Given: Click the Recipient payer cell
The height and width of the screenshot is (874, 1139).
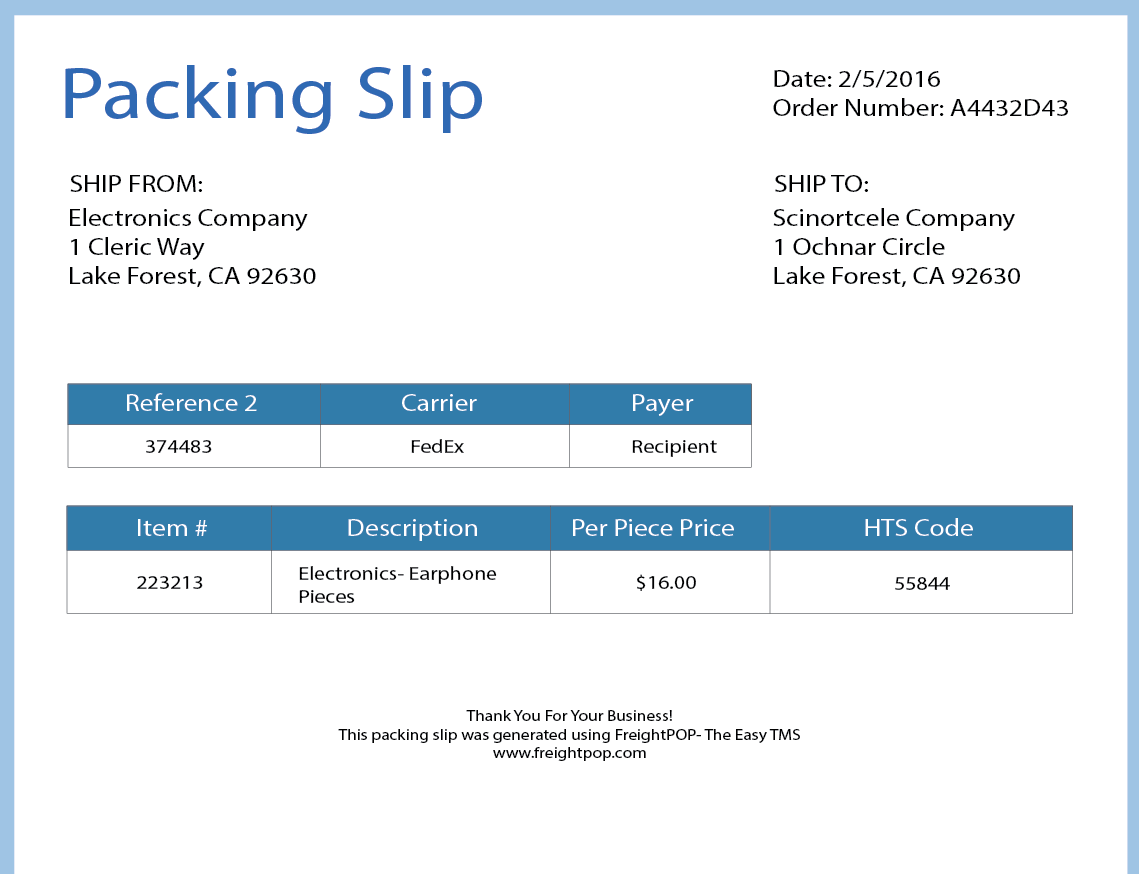Looking at the screenshot, I should [673, 446].
